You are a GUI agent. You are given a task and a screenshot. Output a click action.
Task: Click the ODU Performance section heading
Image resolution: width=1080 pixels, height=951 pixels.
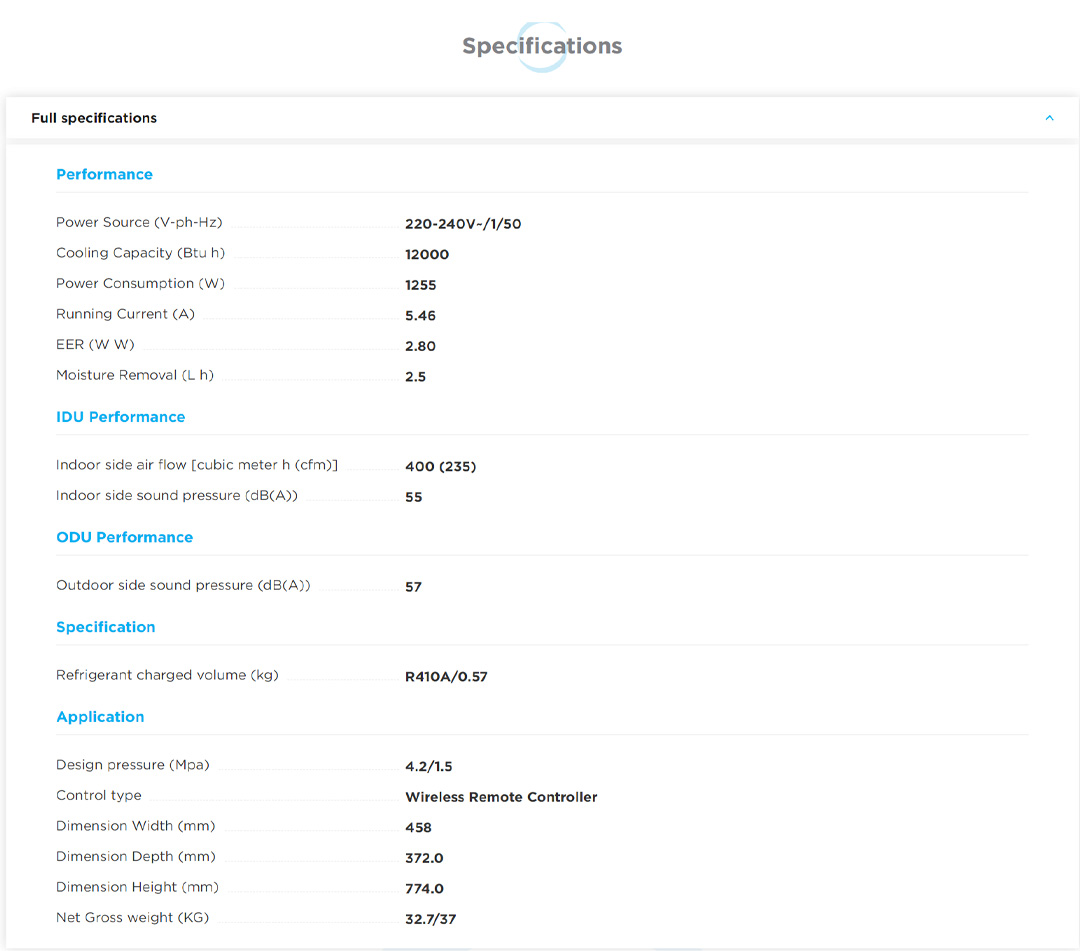124,537
